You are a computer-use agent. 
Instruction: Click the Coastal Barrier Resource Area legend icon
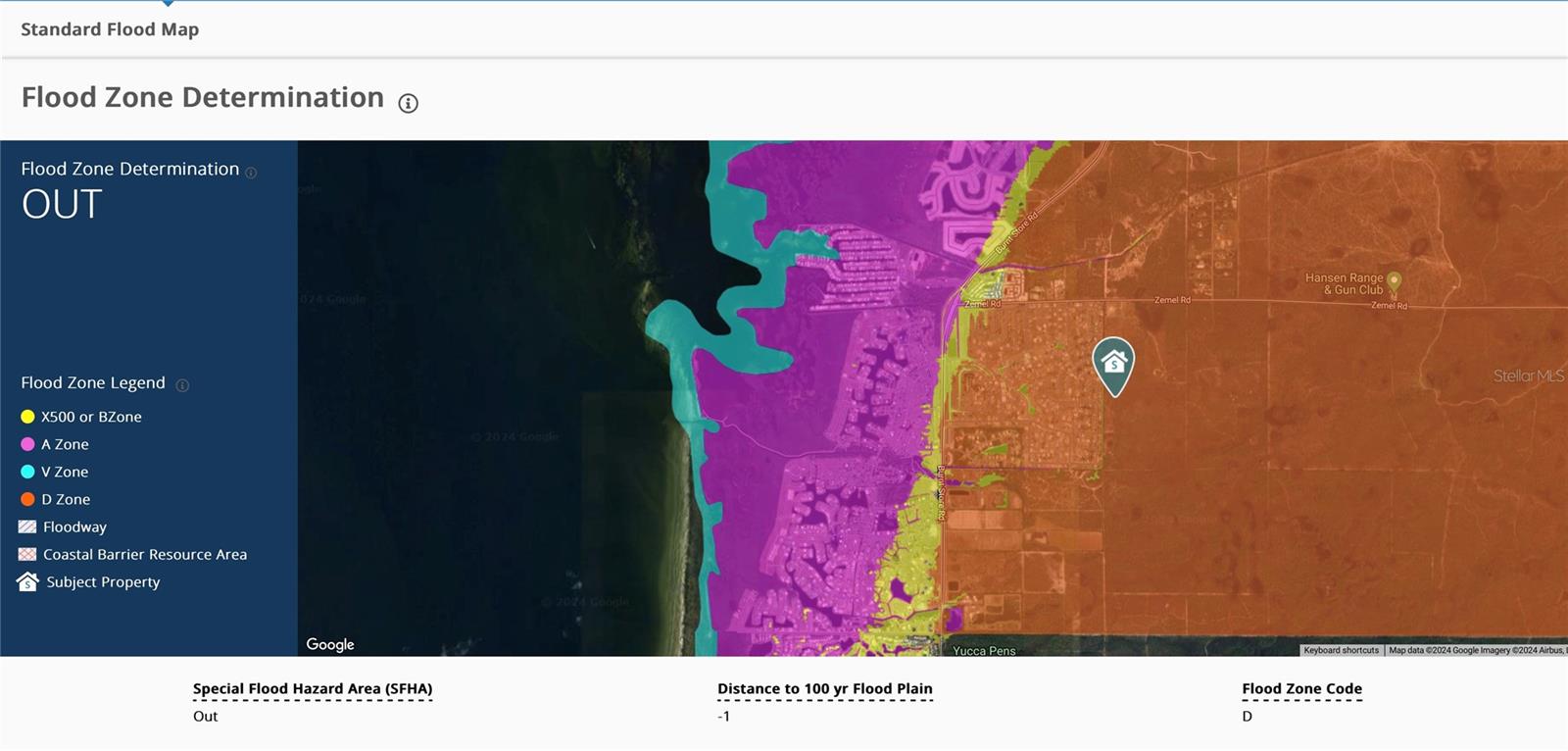coord(27,555)
